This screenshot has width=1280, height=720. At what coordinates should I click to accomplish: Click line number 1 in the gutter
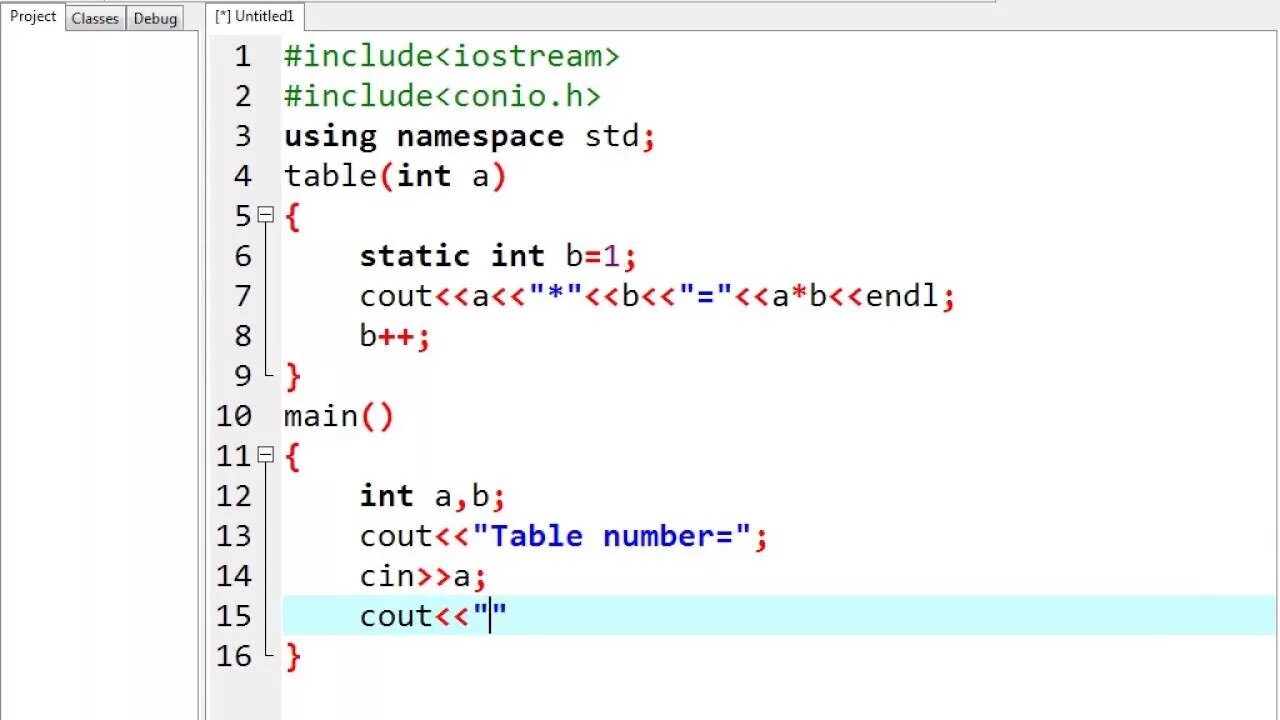(x=243, y=56)
